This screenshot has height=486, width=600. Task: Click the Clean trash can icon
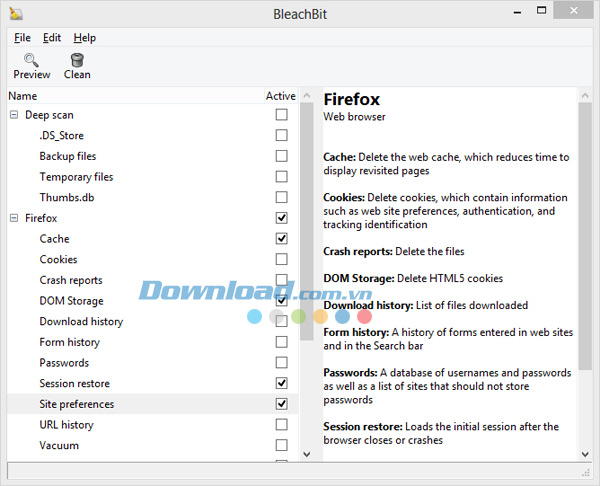[x=77, y=60]
